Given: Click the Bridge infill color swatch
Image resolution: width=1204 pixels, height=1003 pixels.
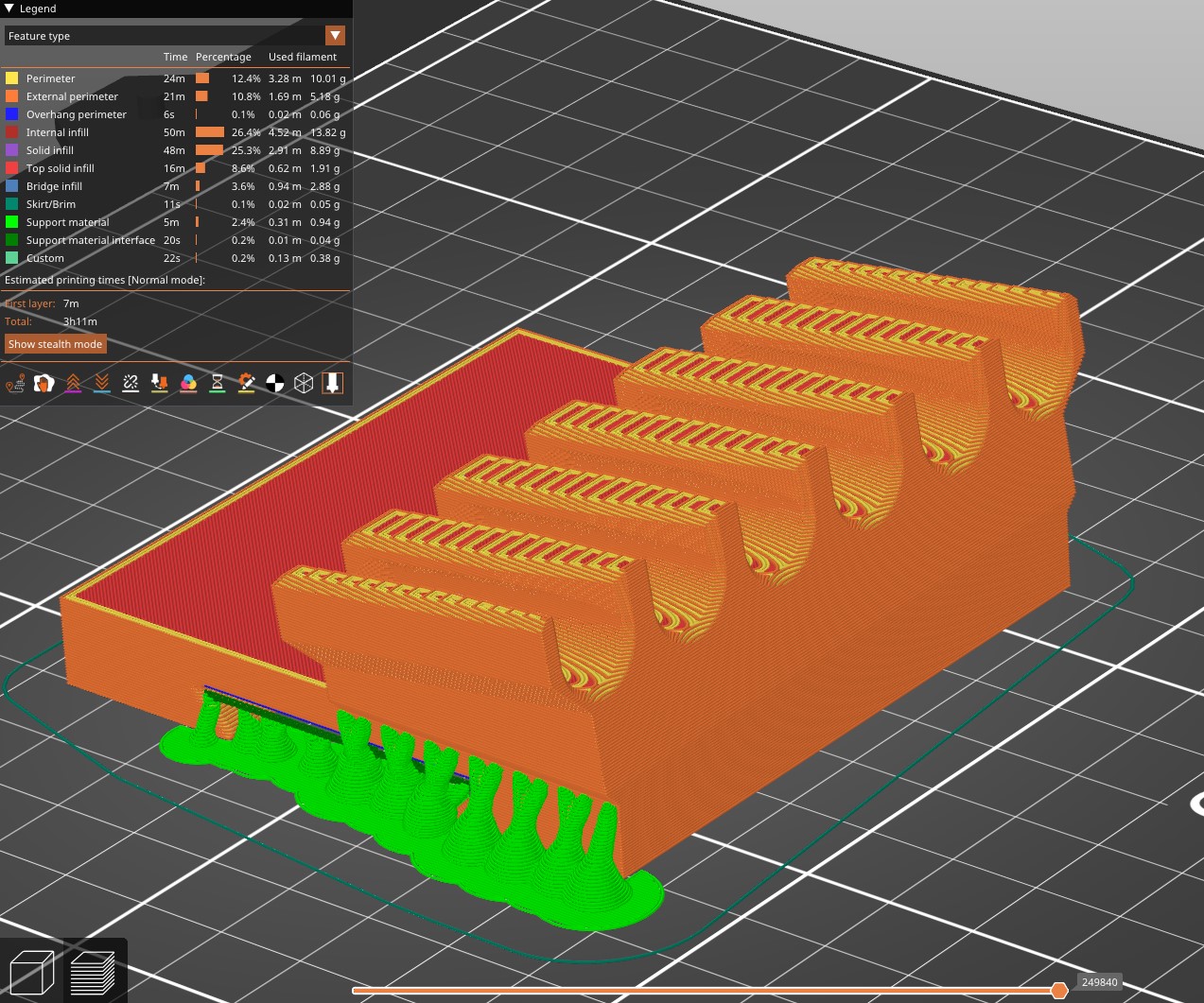Looking at the screenshot, I should click(12, 186).
